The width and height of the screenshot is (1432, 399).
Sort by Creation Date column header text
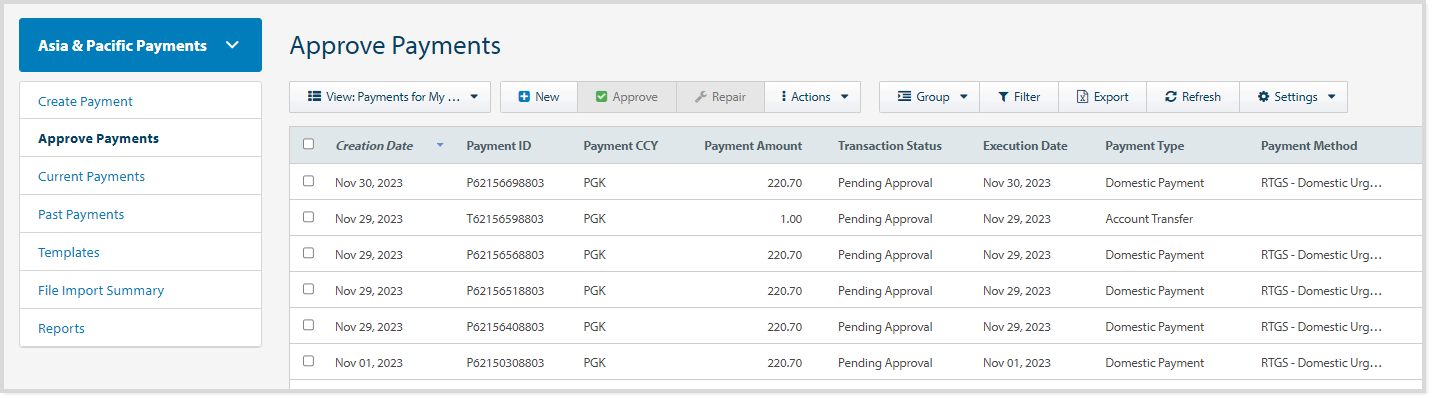[374, 146]
